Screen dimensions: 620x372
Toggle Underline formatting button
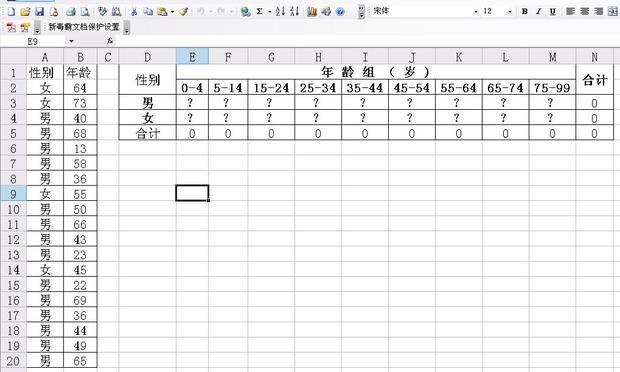point(553,11)
